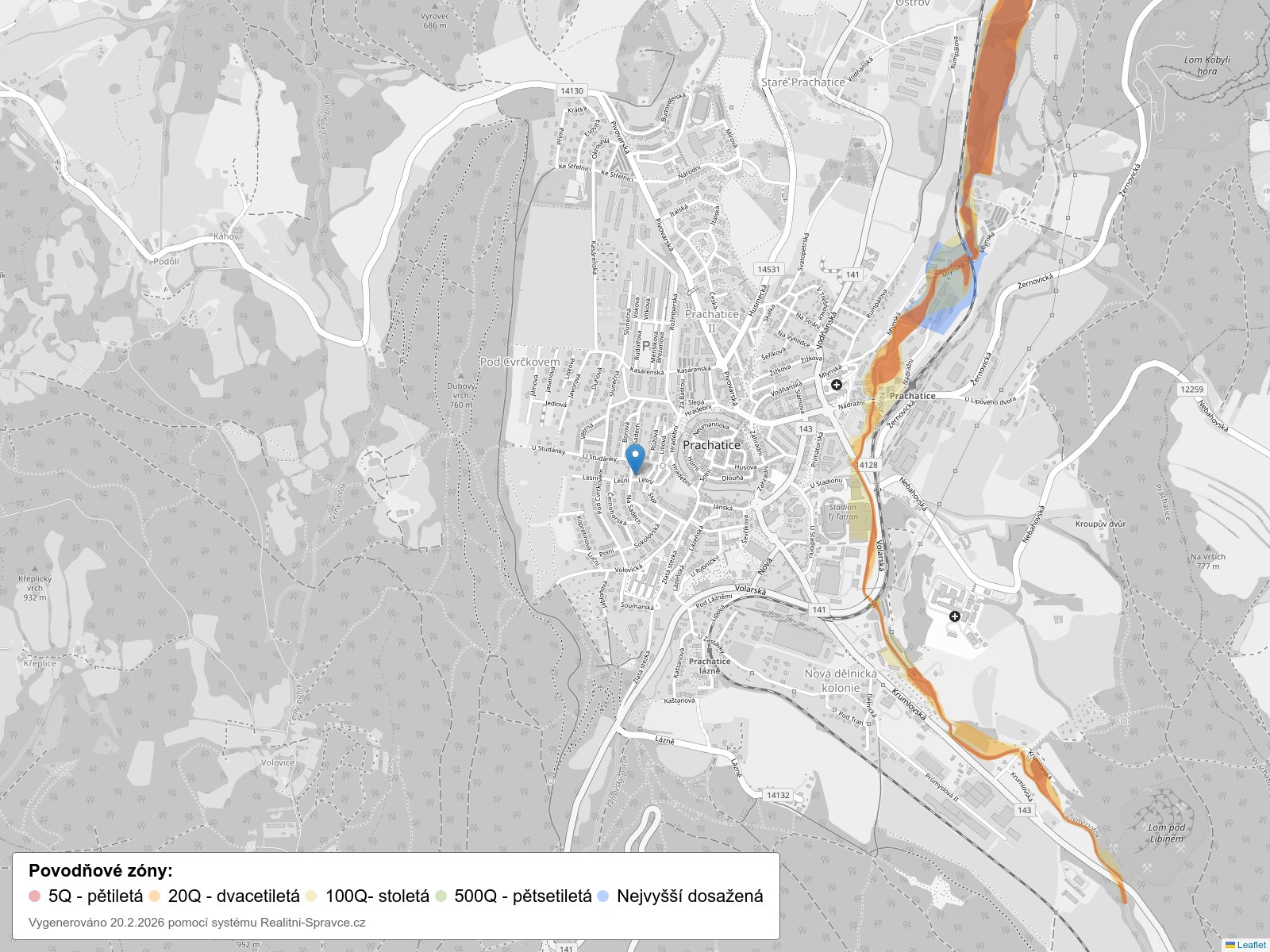
Task: Click the 14531 road number shield
Action: (768, 269)
